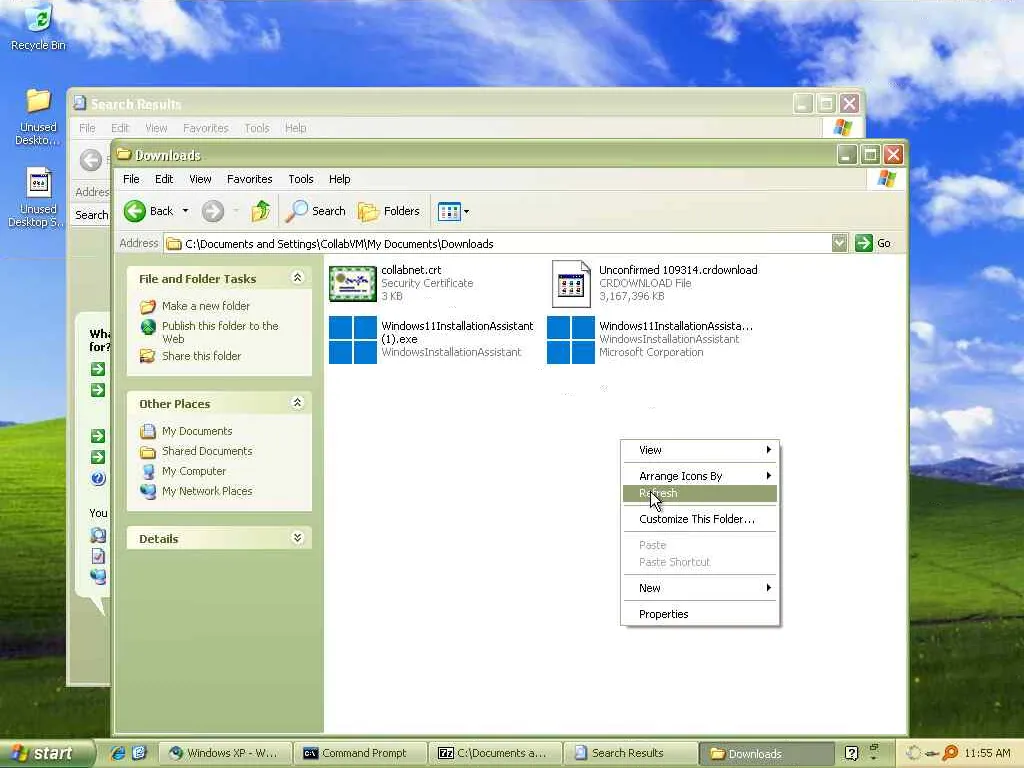This screenshot has height=768, width=1024.
Task: Open the Back history dropdown arrow
Action: [x=185, y=211]
